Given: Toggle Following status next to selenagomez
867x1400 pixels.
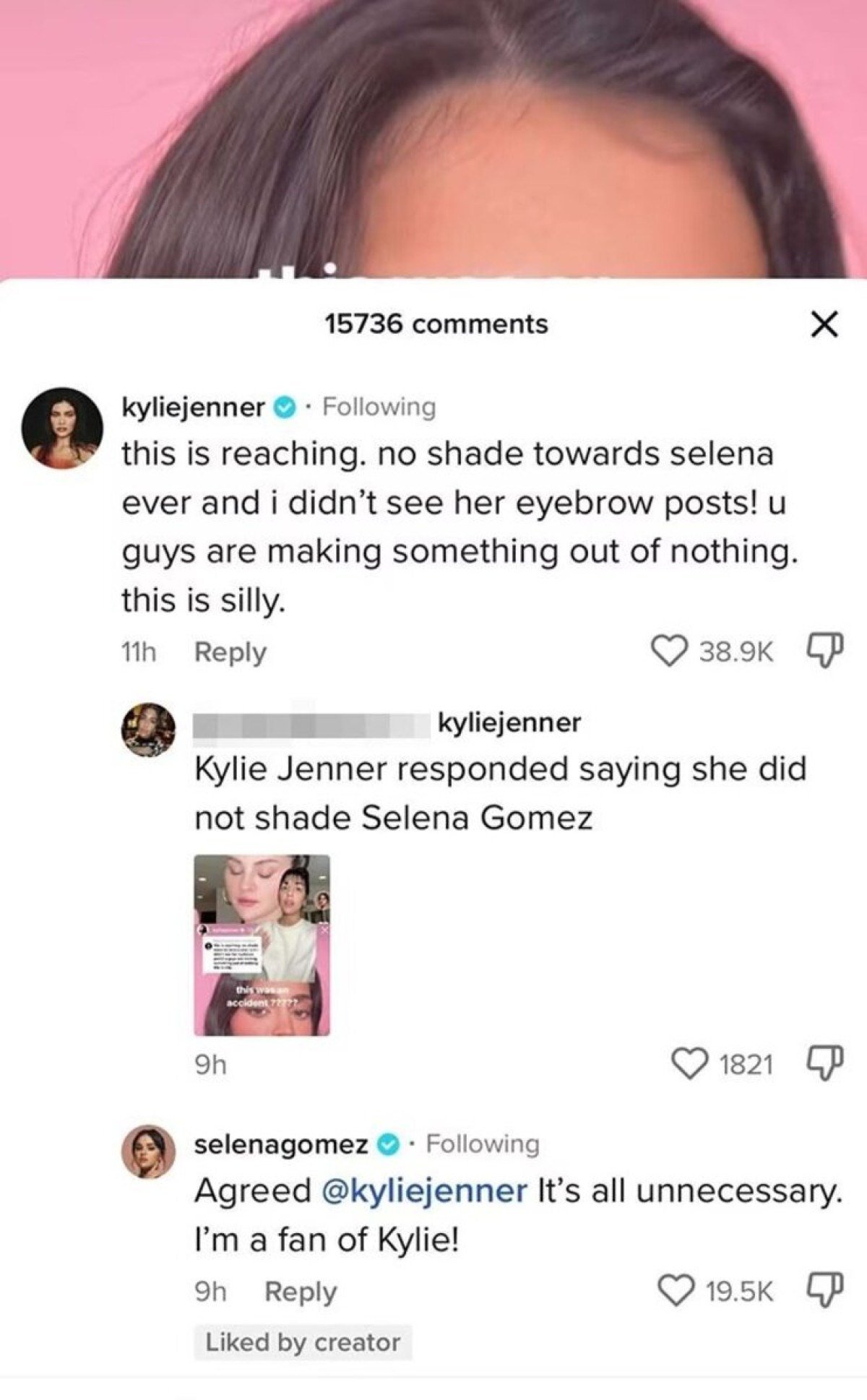Looking at the screenshot, I should (483, 1144).
